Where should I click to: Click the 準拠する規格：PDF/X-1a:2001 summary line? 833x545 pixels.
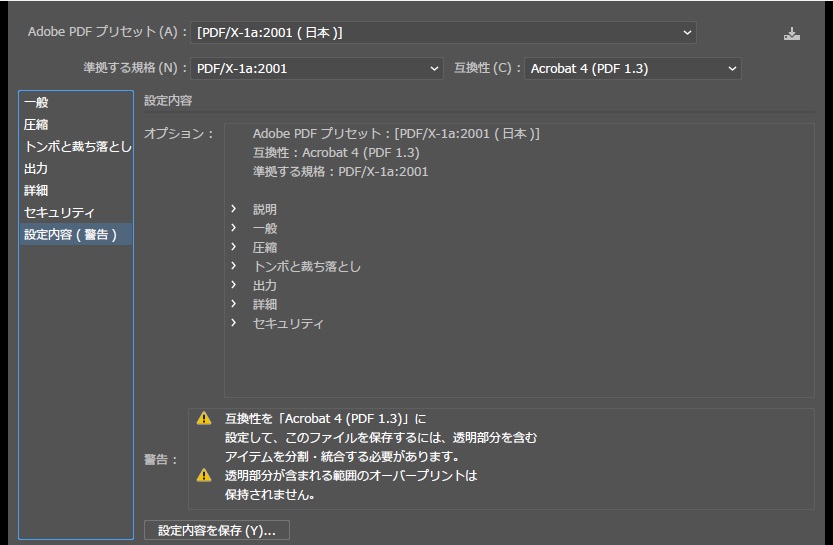(341, 172)
